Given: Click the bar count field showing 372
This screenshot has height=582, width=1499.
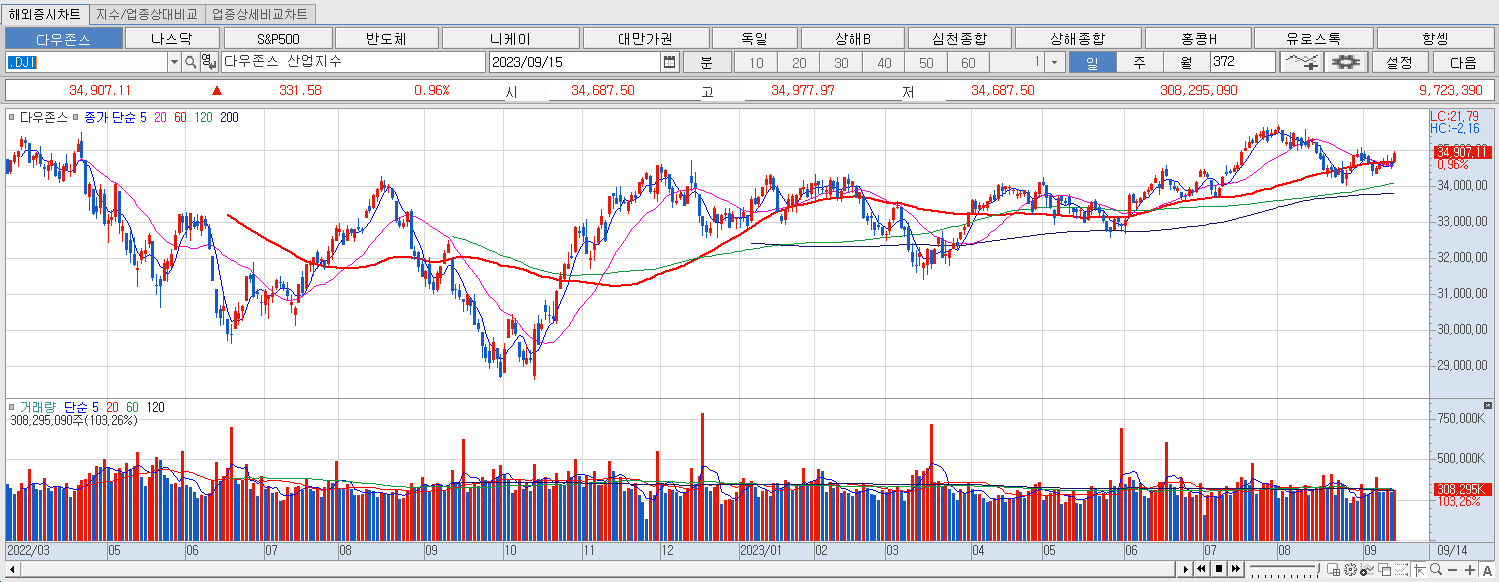Looking at the screenshot, I should click(1243, 62).
